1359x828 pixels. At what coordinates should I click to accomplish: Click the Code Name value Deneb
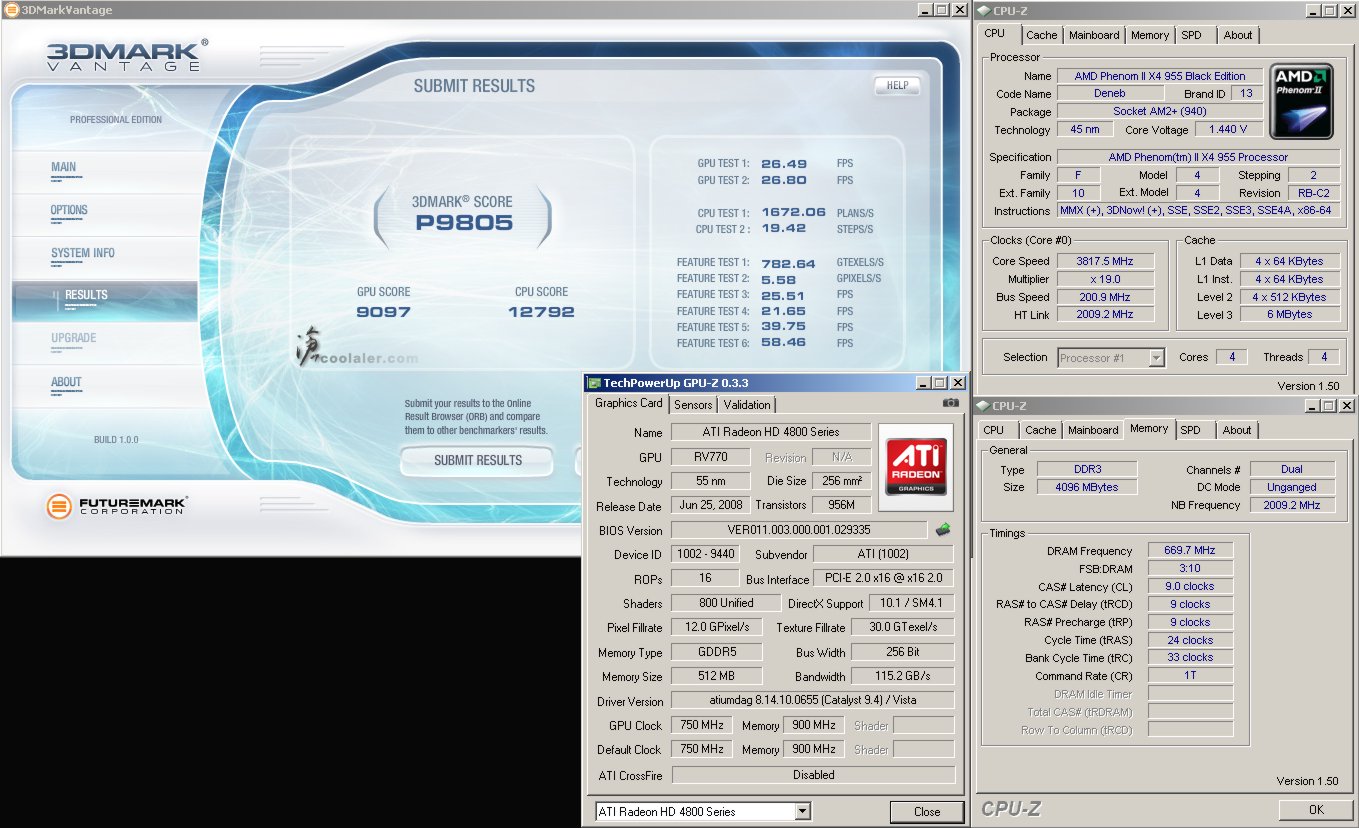[x=1109, y=93]
